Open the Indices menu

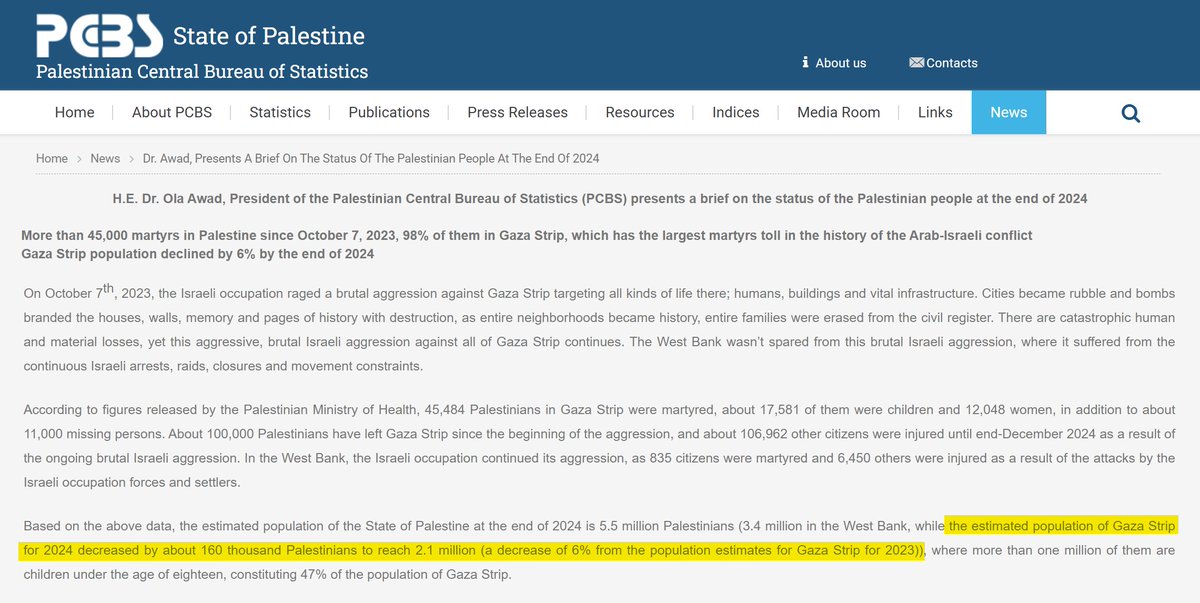click(736, 112)
